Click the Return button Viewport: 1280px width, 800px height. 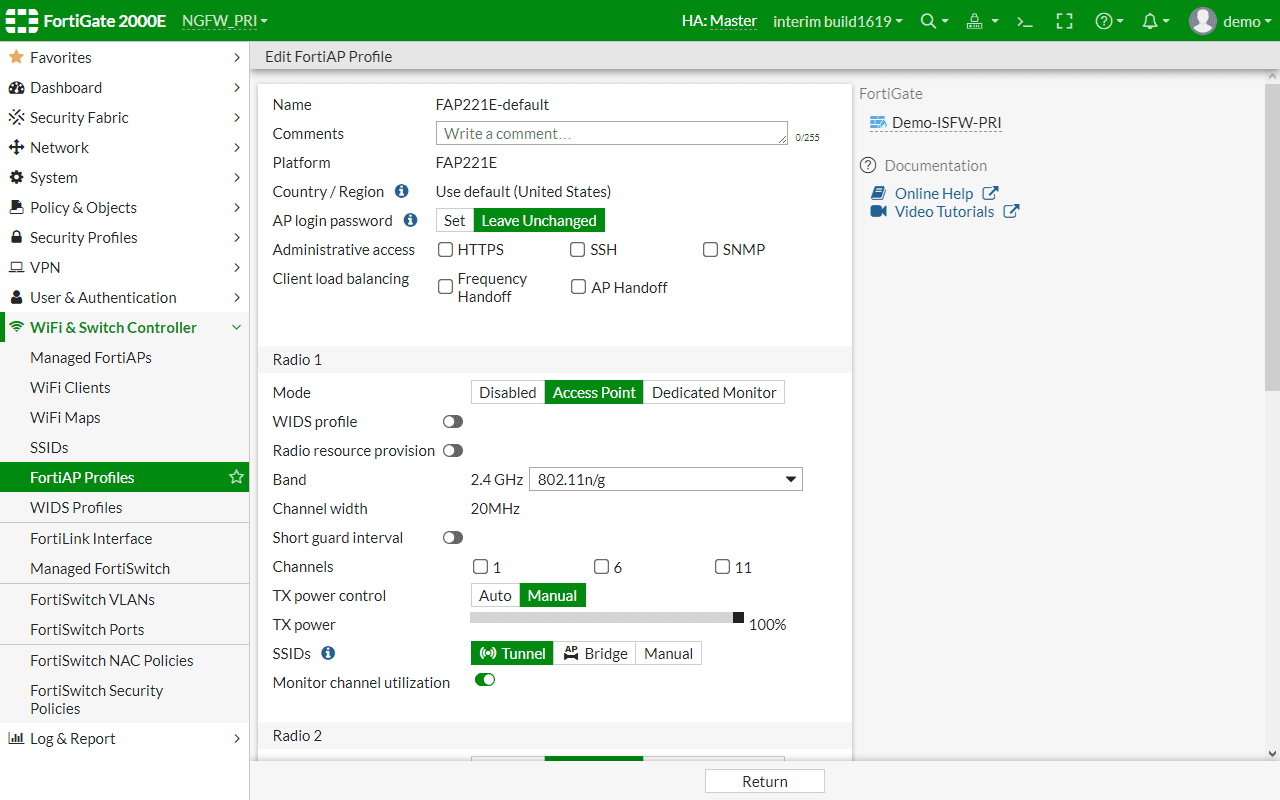click(765, 781)
